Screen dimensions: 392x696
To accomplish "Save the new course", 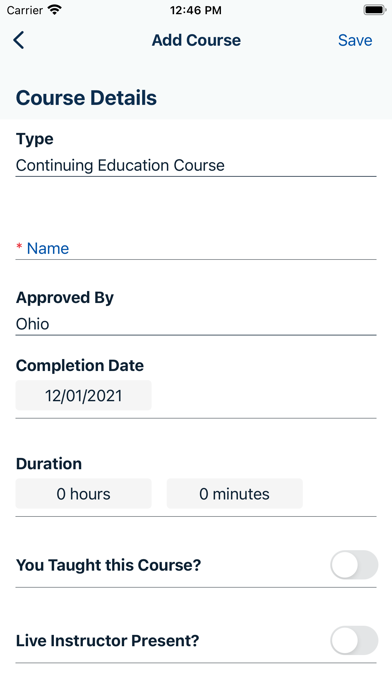I will [355, 40].
